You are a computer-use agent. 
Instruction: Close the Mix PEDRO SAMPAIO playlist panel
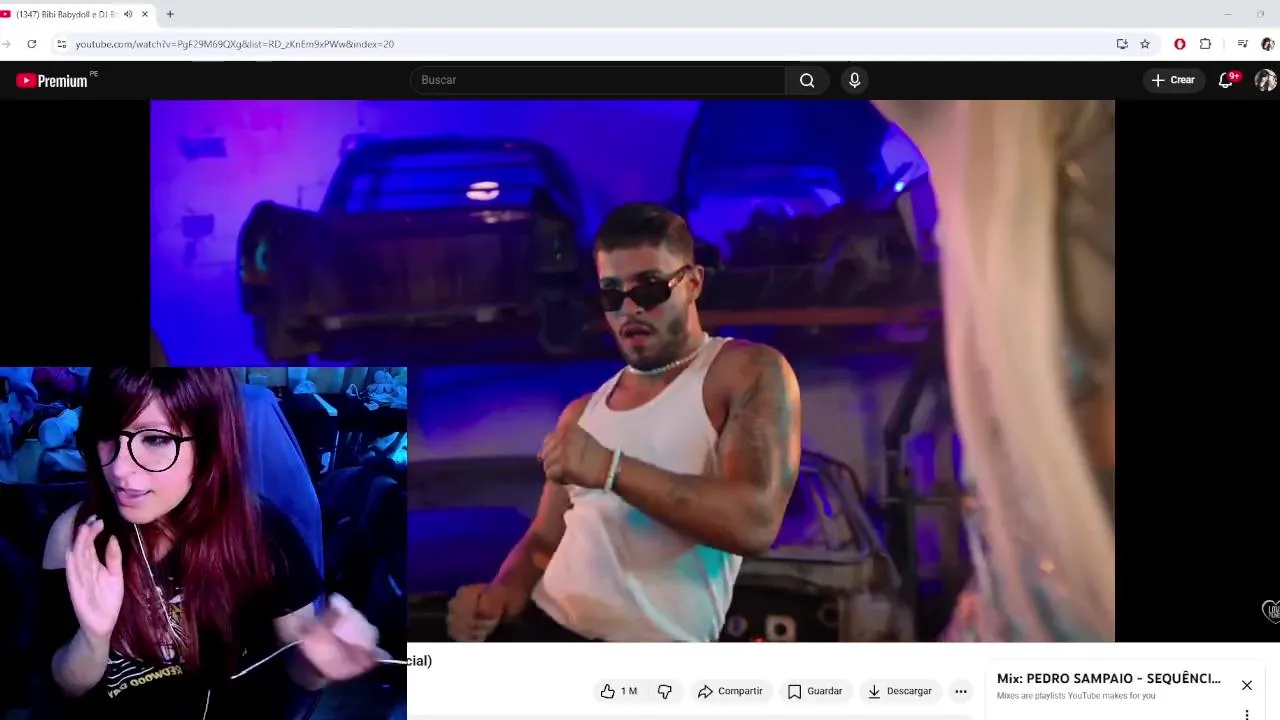coord(1247,685)
